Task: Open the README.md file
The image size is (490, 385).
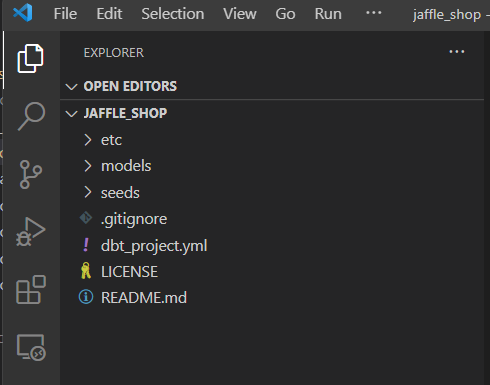Action: (144, 298)
